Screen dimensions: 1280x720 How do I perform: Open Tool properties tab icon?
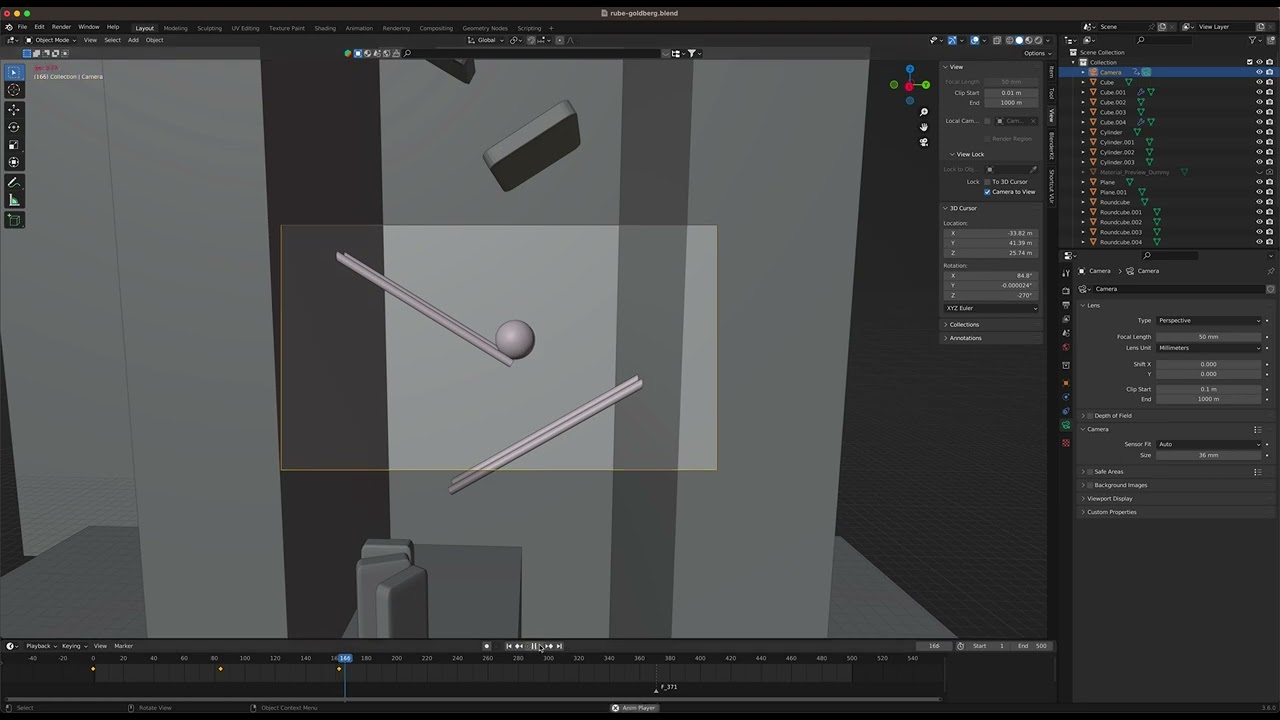(x=1066, y=274)
